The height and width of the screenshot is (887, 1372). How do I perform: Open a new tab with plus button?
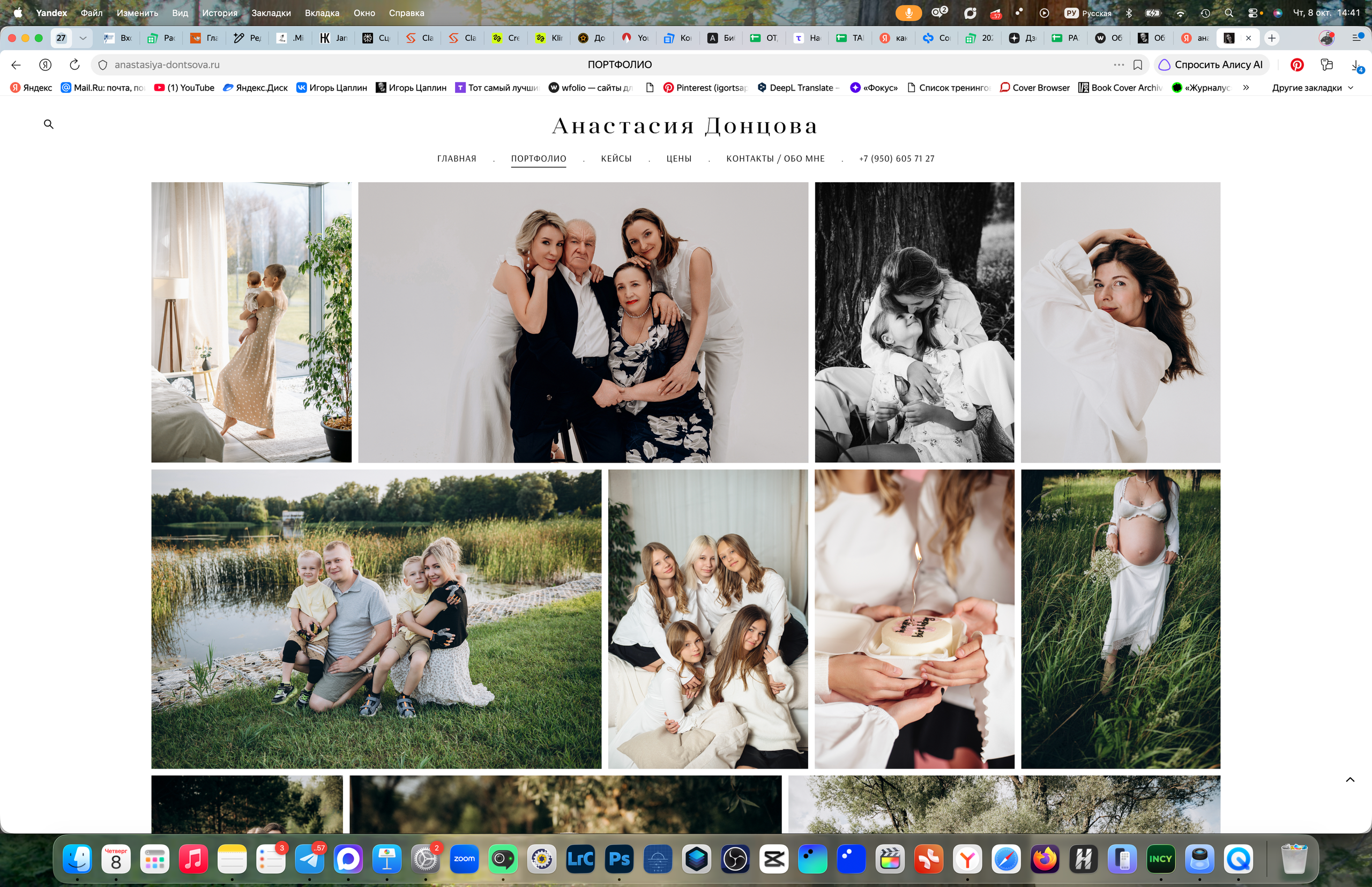1272,38
